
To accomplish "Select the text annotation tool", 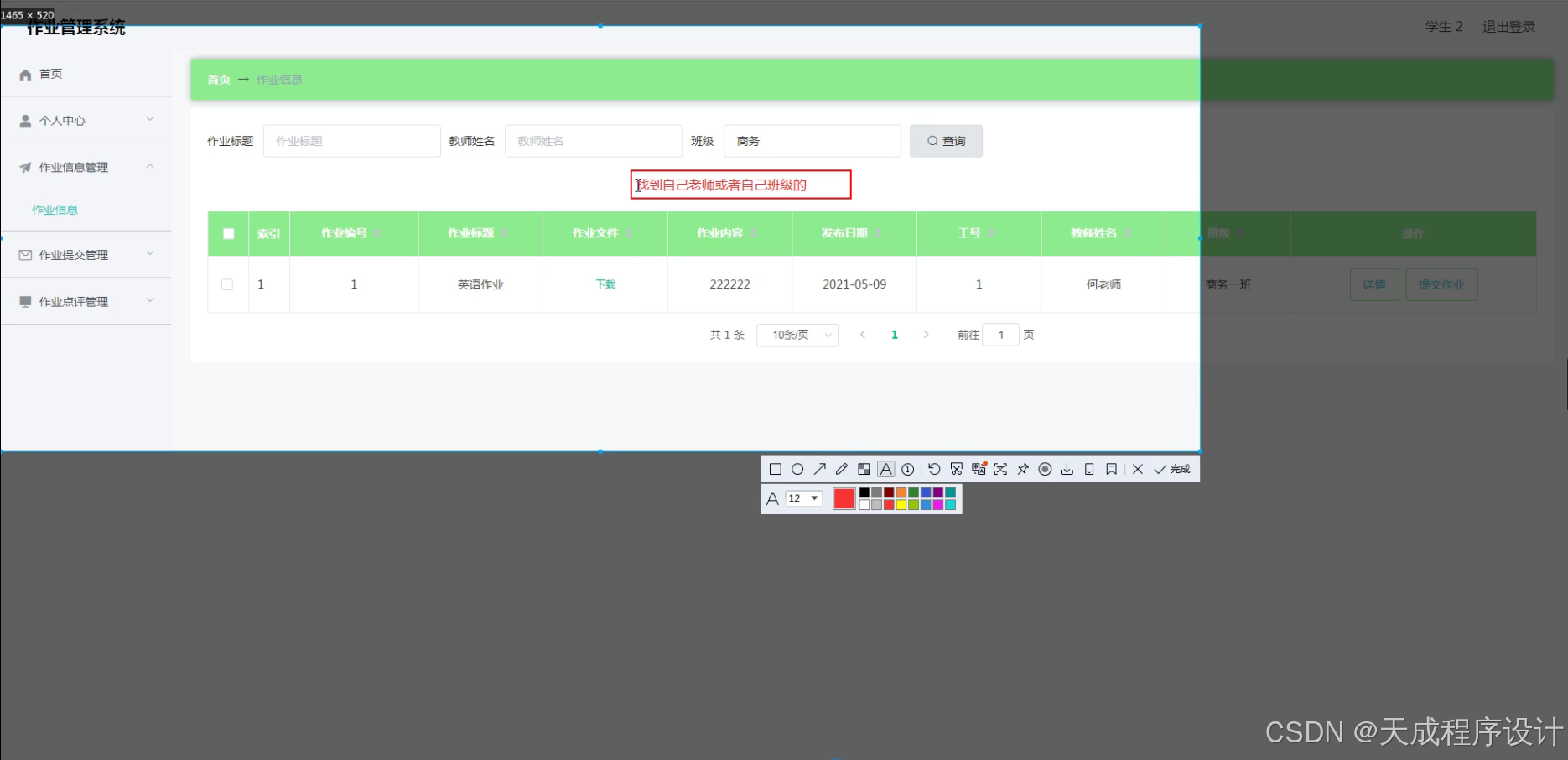I will [x=886, y=469].
